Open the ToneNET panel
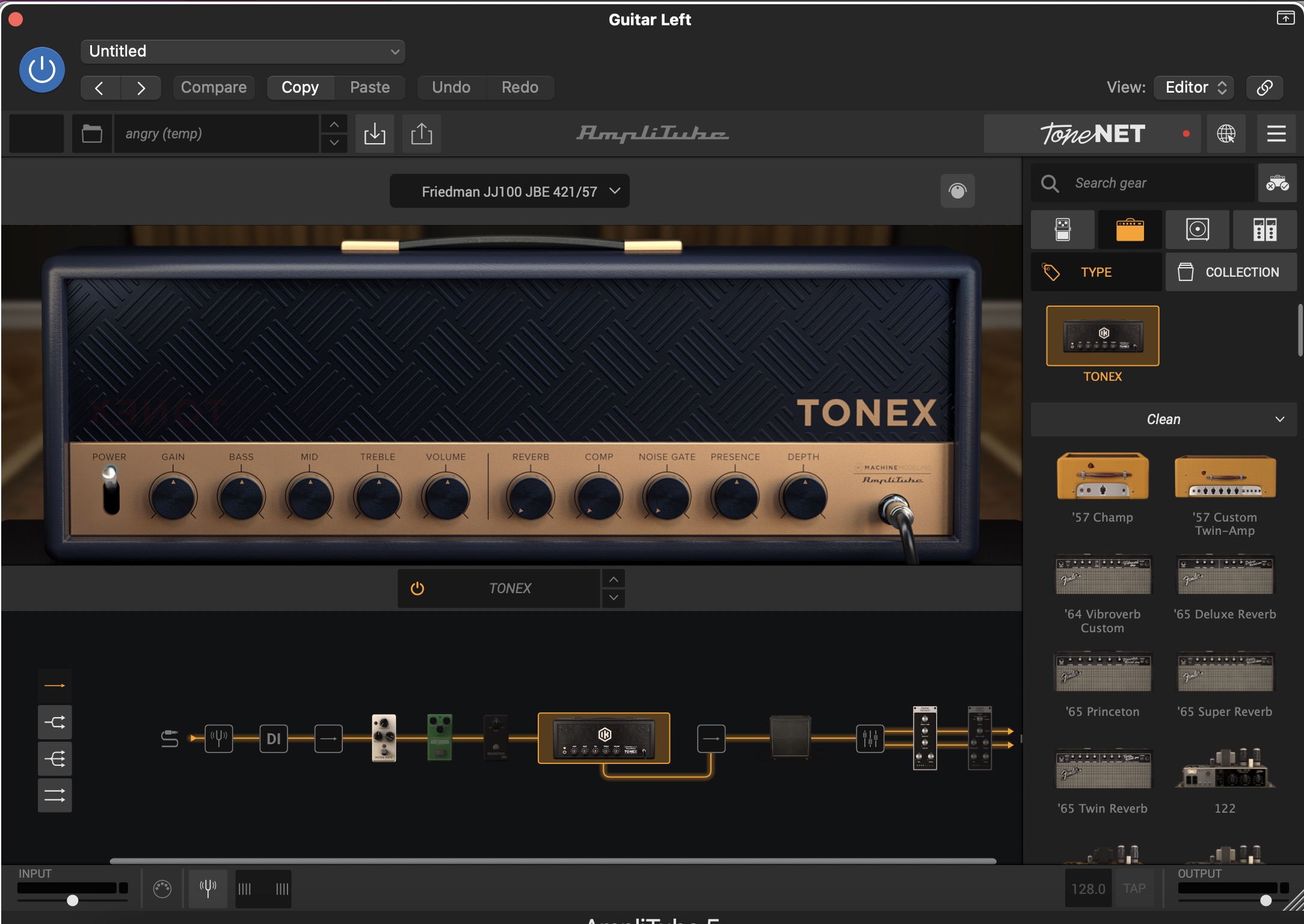Screen dimensions: 1304x924 point(1092,134)
